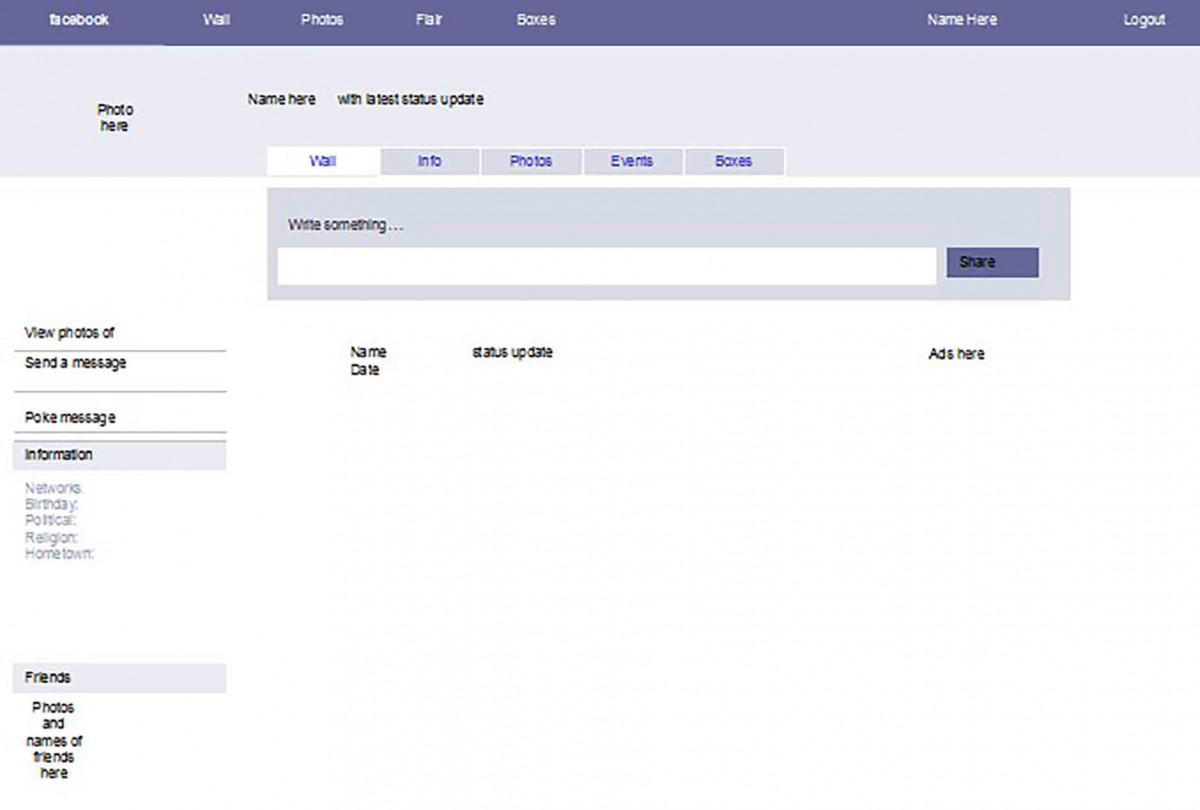Click the Send a message link

[x=76, y=363]
